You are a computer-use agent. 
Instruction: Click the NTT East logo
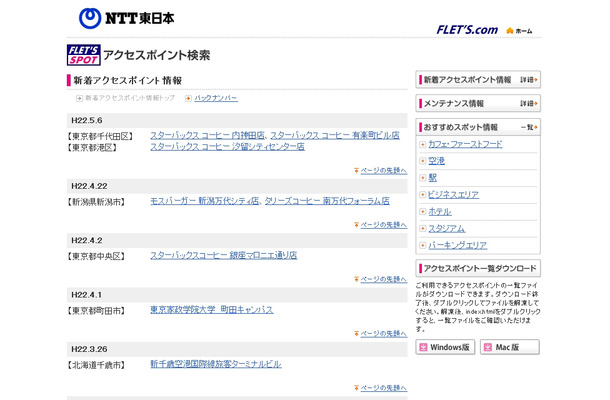click(126, 18)
